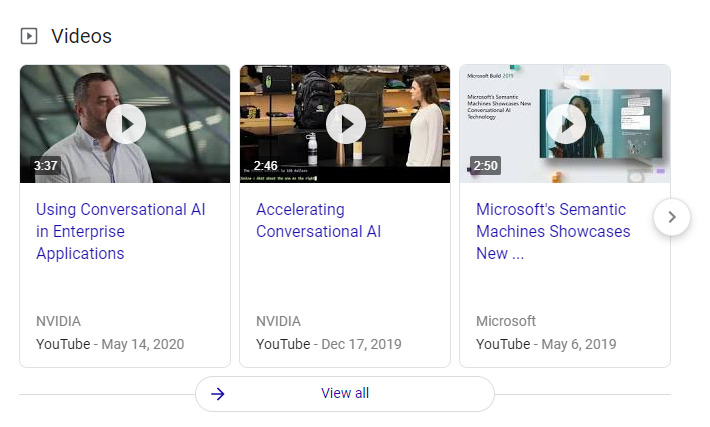Click the YouTube May 6, 2019 source line
Screen dimensions: 710x427
pyautogui.click(x=545, y=344)
